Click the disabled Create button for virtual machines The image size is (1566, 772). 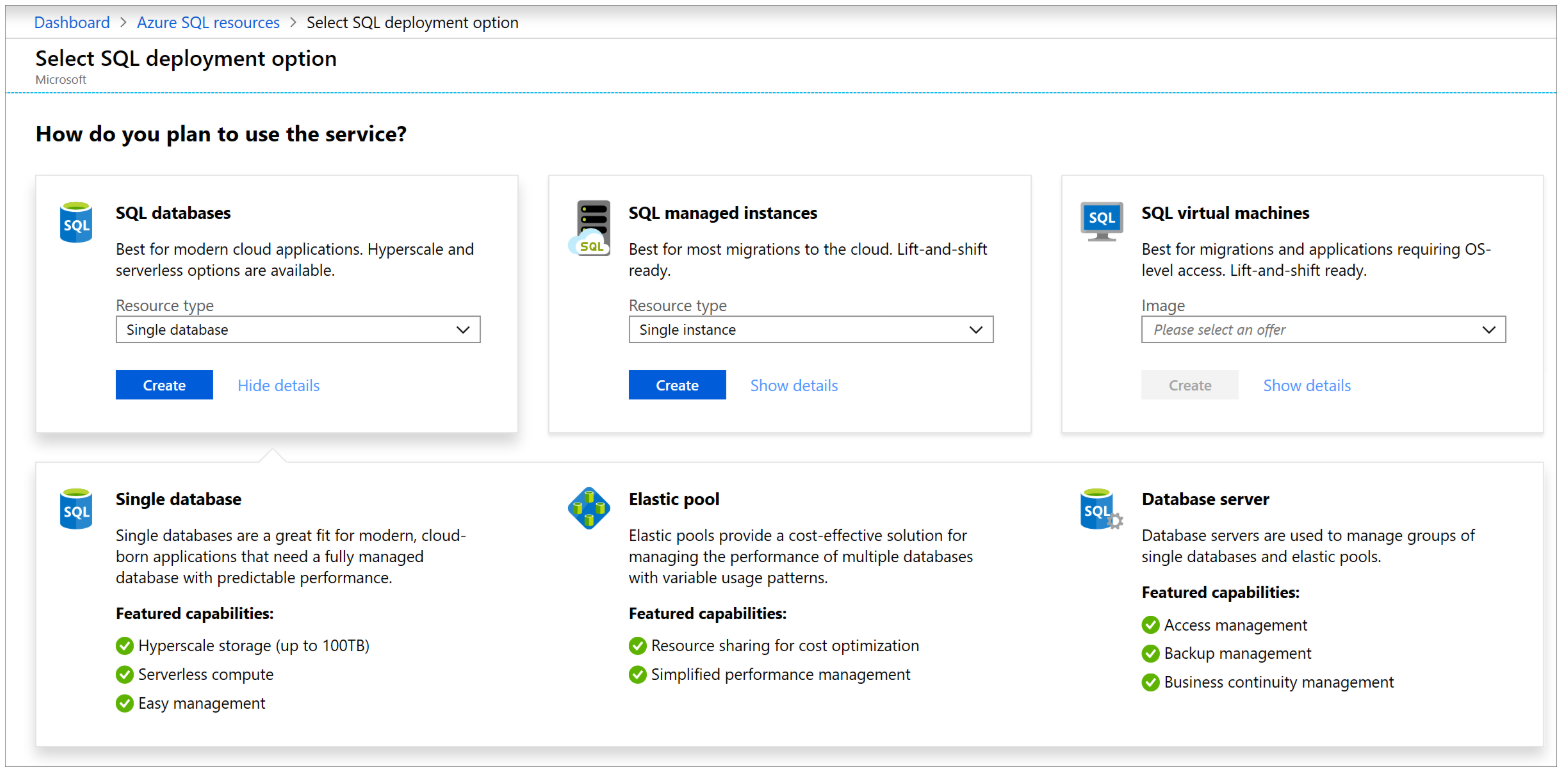(x=1190, y=385)
